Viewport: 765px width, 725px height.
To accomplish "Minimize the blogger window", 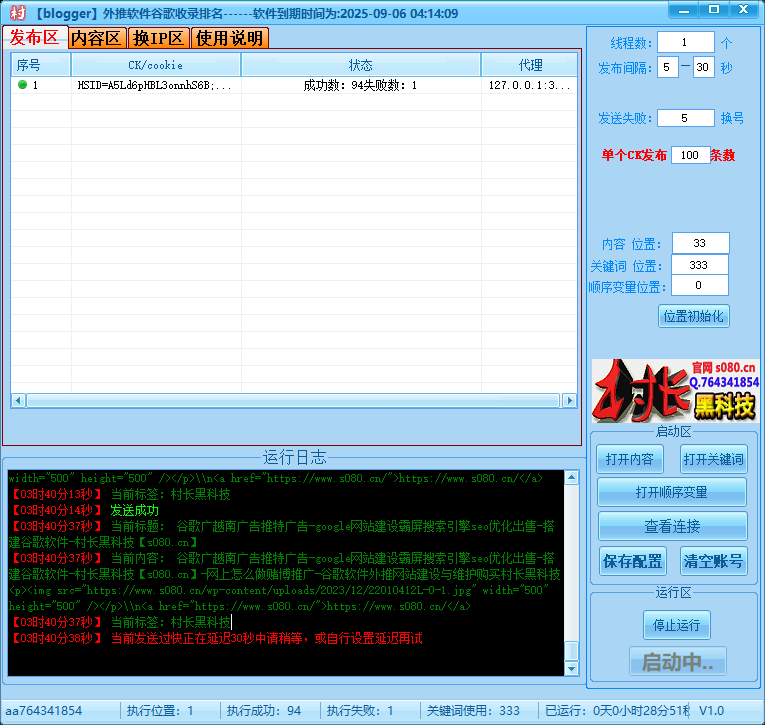I will [684, 10].
